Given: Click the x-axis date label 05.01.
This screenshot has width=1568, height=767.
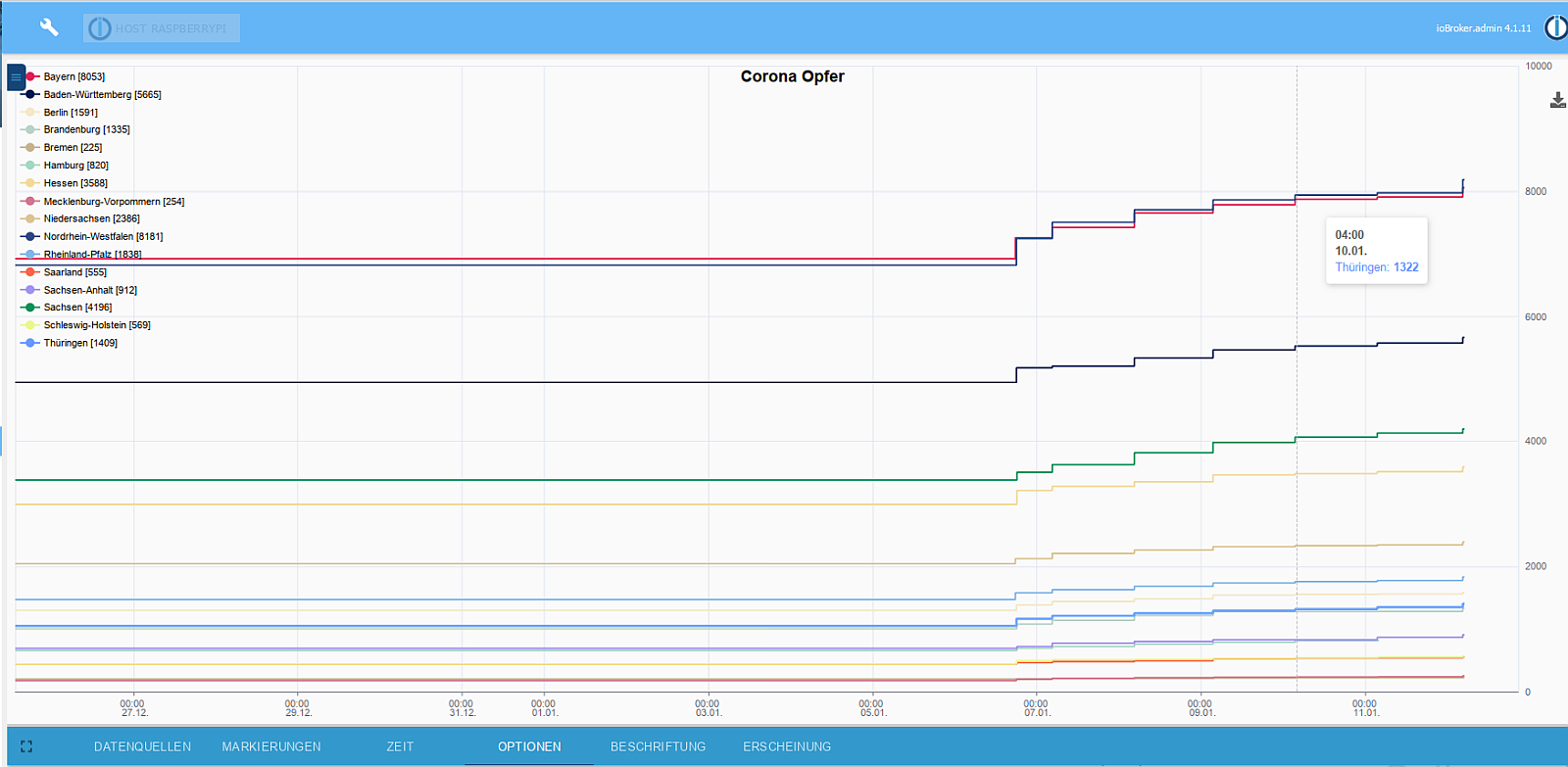Looking at the screenshot, I should [x=873, y=713].
